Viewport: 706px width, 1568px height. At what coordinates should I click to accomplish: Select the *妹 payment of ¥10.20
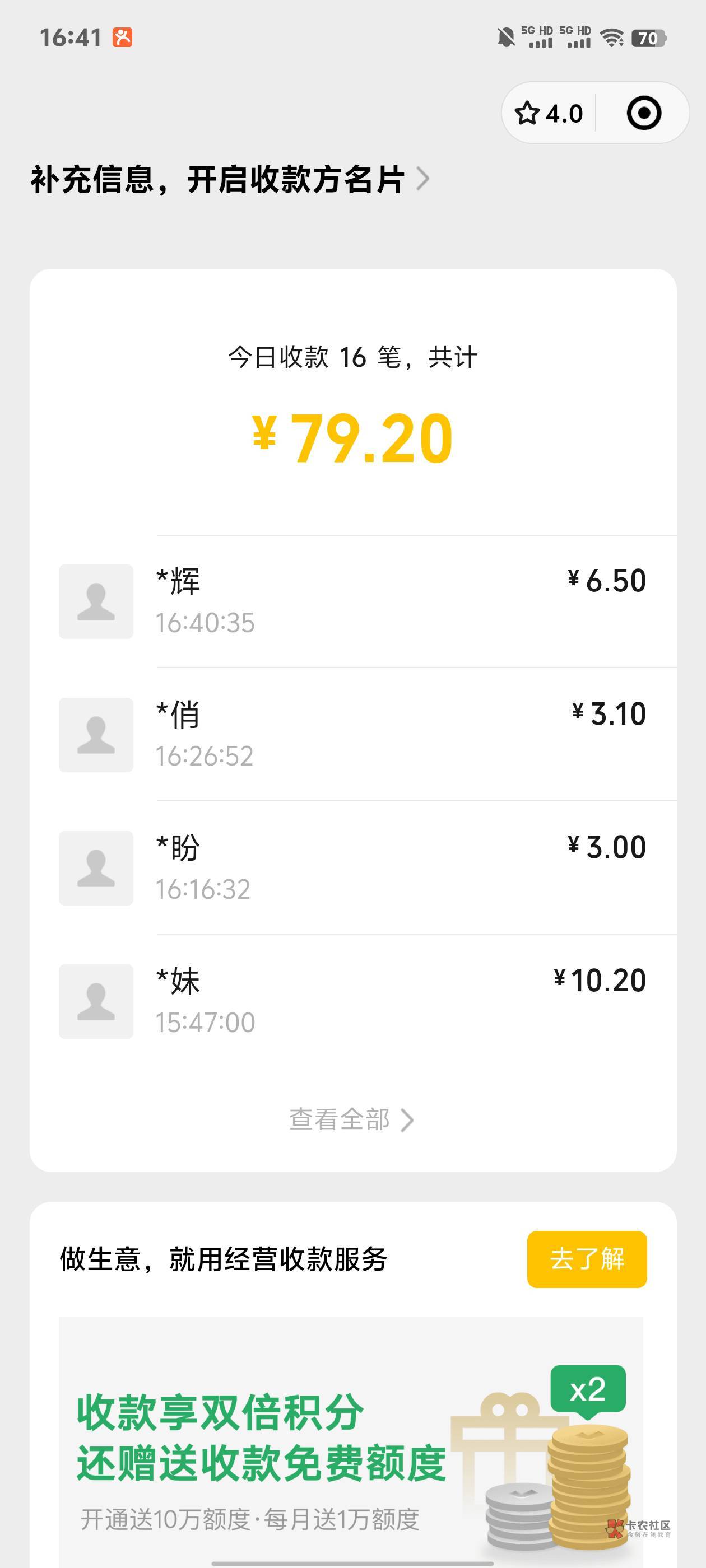(x=402, y=1001)
